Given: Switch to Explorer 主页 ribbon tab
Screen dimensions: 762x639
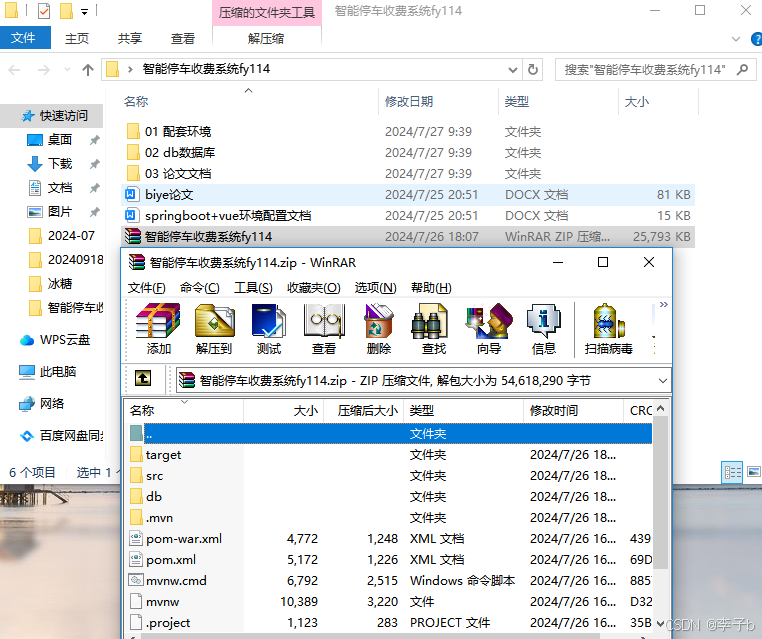Looking at the screenshot, I should click(x=77, y=38).
